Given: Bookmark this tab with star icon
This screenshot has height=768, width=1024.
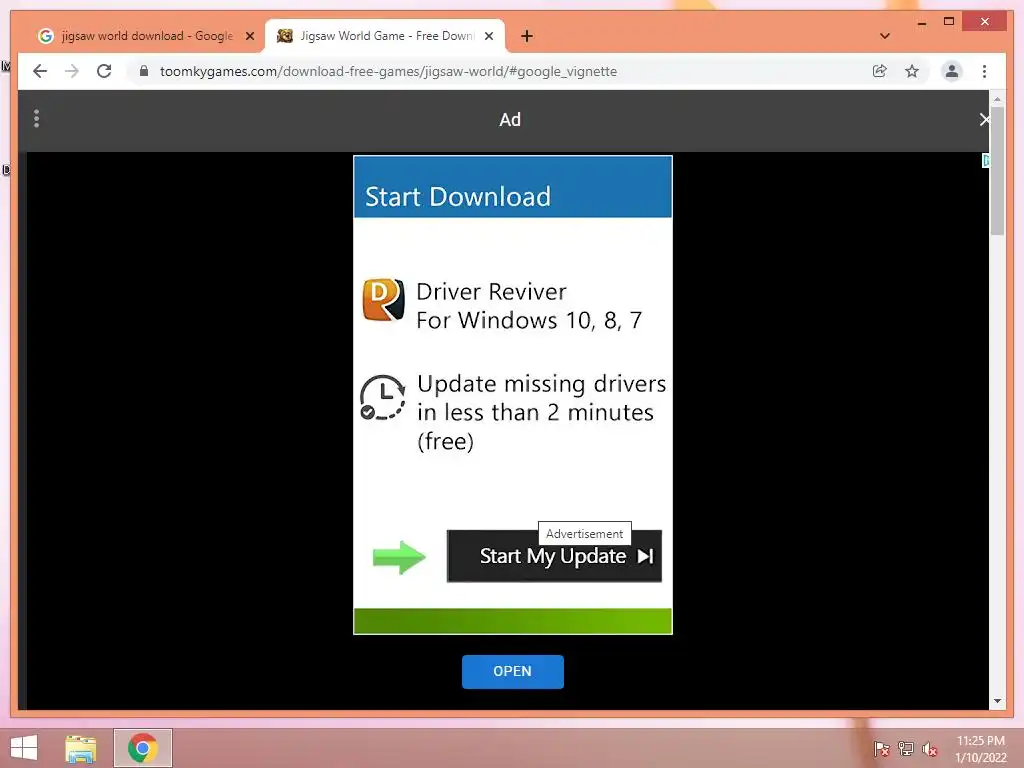Looking at the screenshot, I should (912, 71).
